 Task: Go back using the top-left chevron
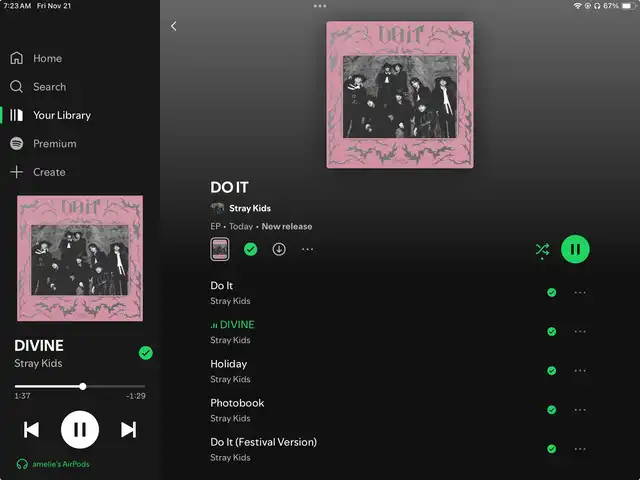(x=173, y=26)
